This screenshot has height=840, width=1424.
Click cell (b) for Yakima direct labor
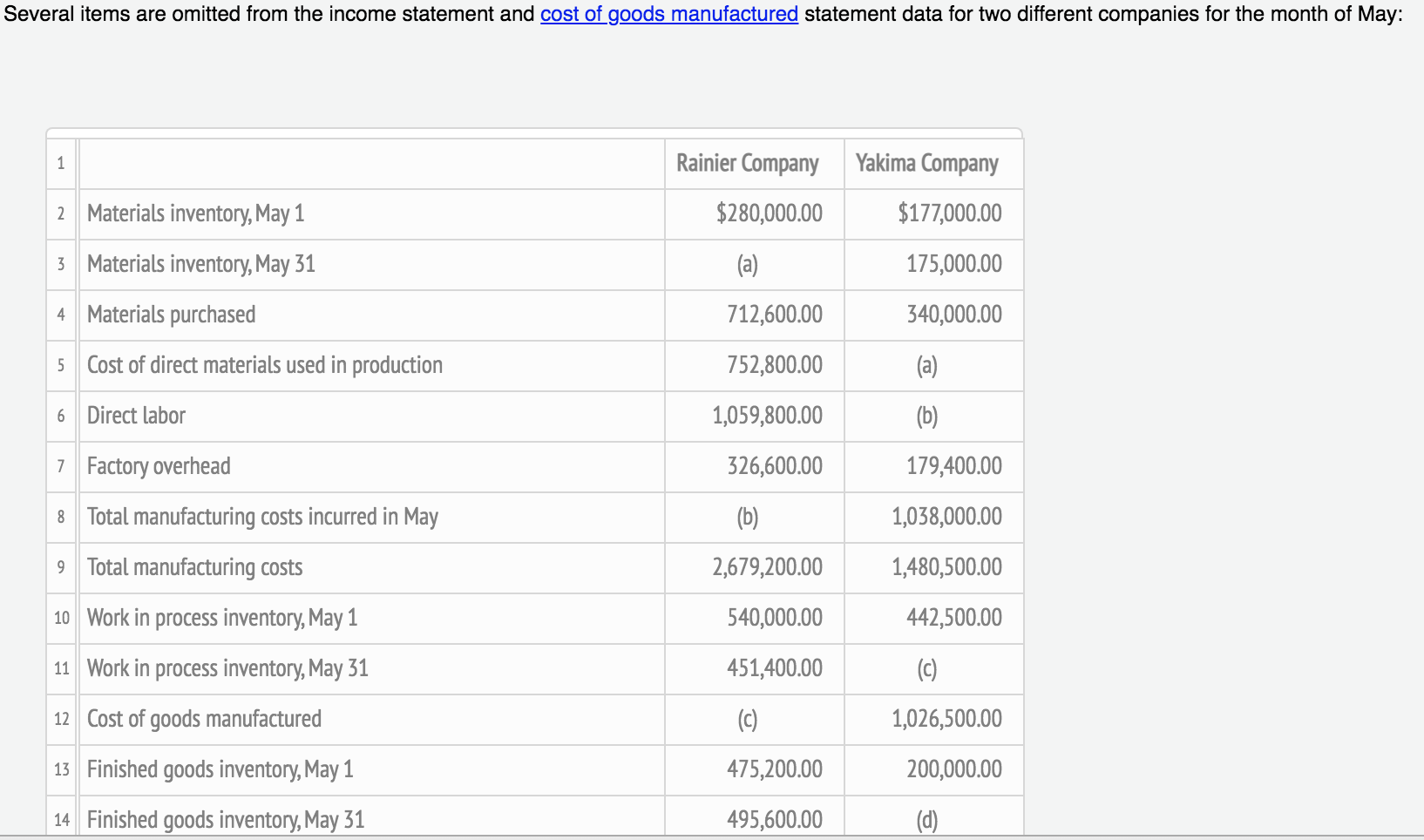[x=926, y=416]
